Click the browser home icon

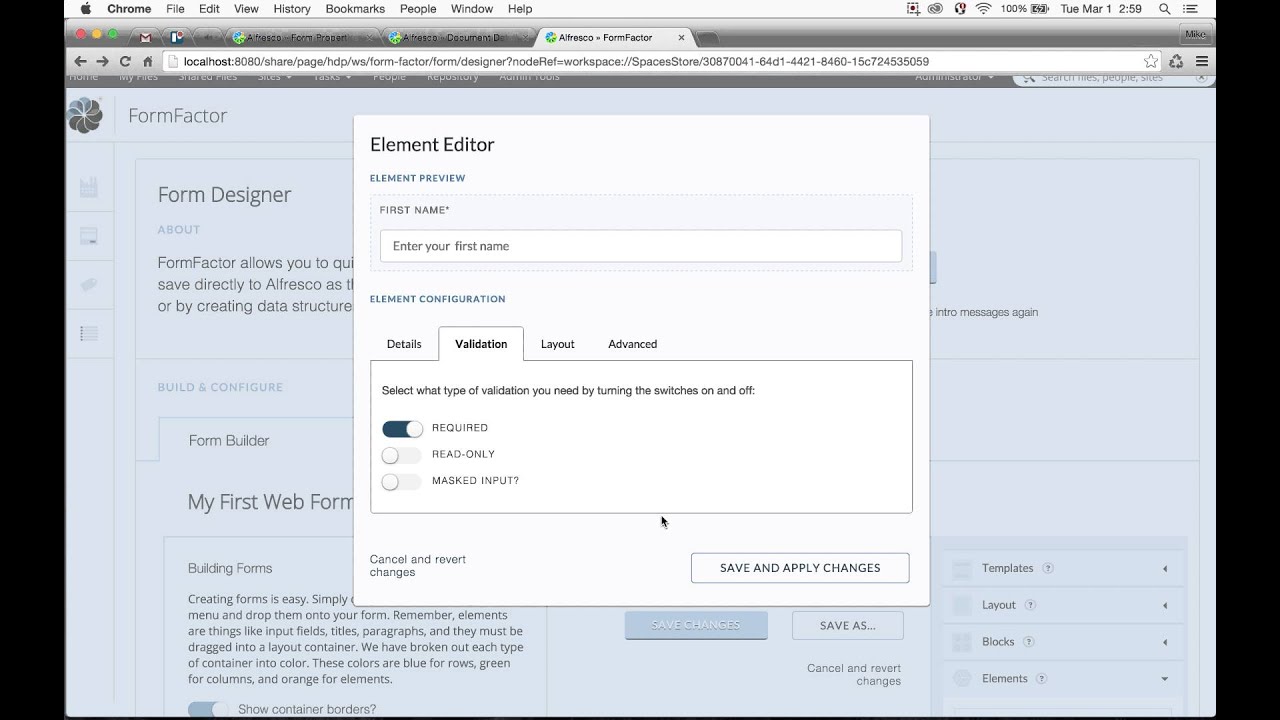click(147, 61)
